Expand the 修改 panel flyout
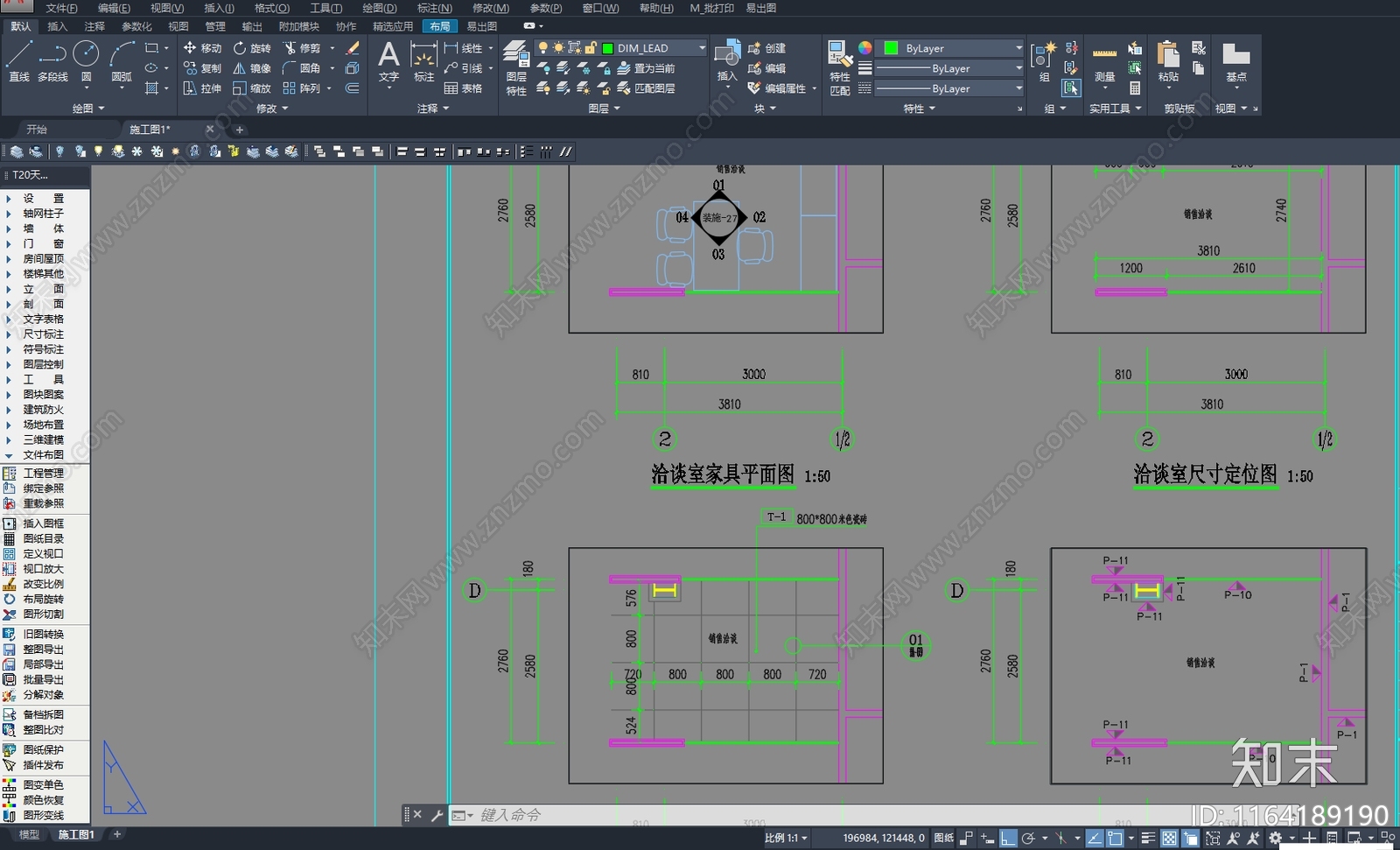Viewport: 1400px width, 850px height. [x=272, y=109]
